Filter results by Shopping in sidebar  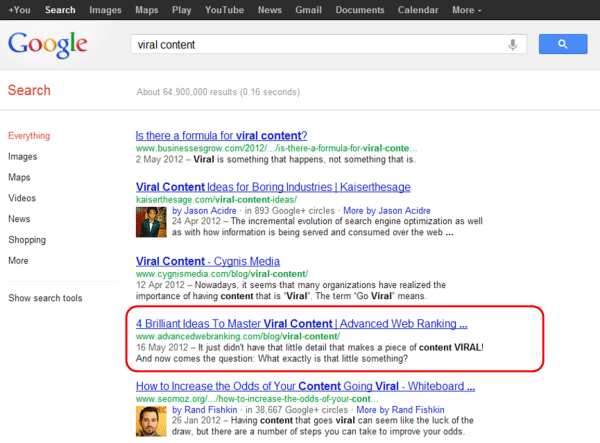click(27, 240)
